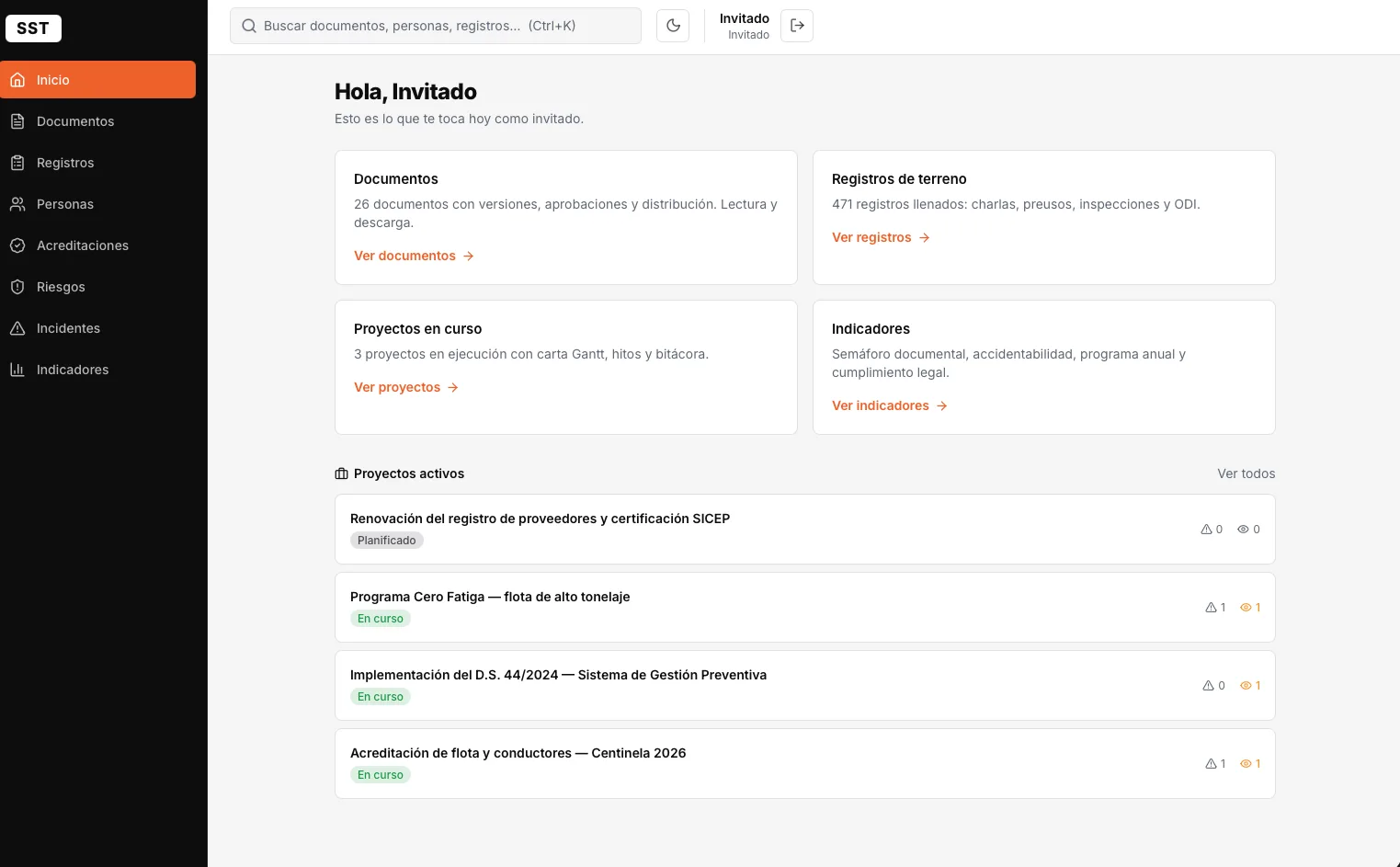The image size is (1400, 867).
Task: Click the SST logo in the sidebar
Action: pyautogui.click(x=33, y=29)
